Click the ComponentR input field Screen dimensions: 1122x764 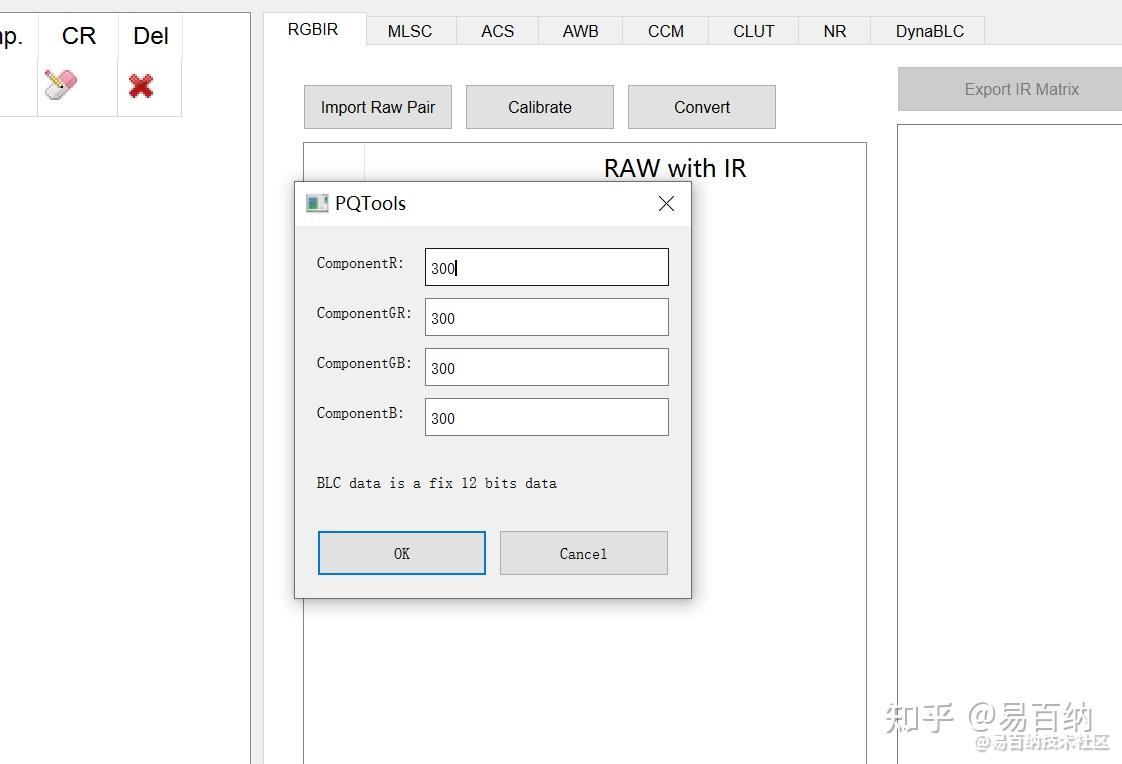click(546, 267)
